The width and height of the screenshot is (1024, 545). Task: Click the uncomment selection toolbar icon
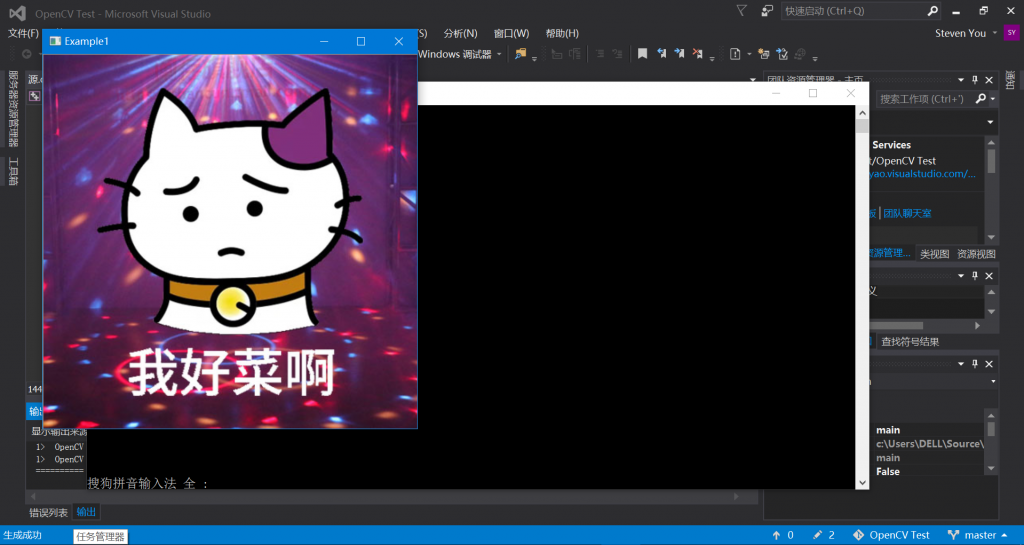617,54
